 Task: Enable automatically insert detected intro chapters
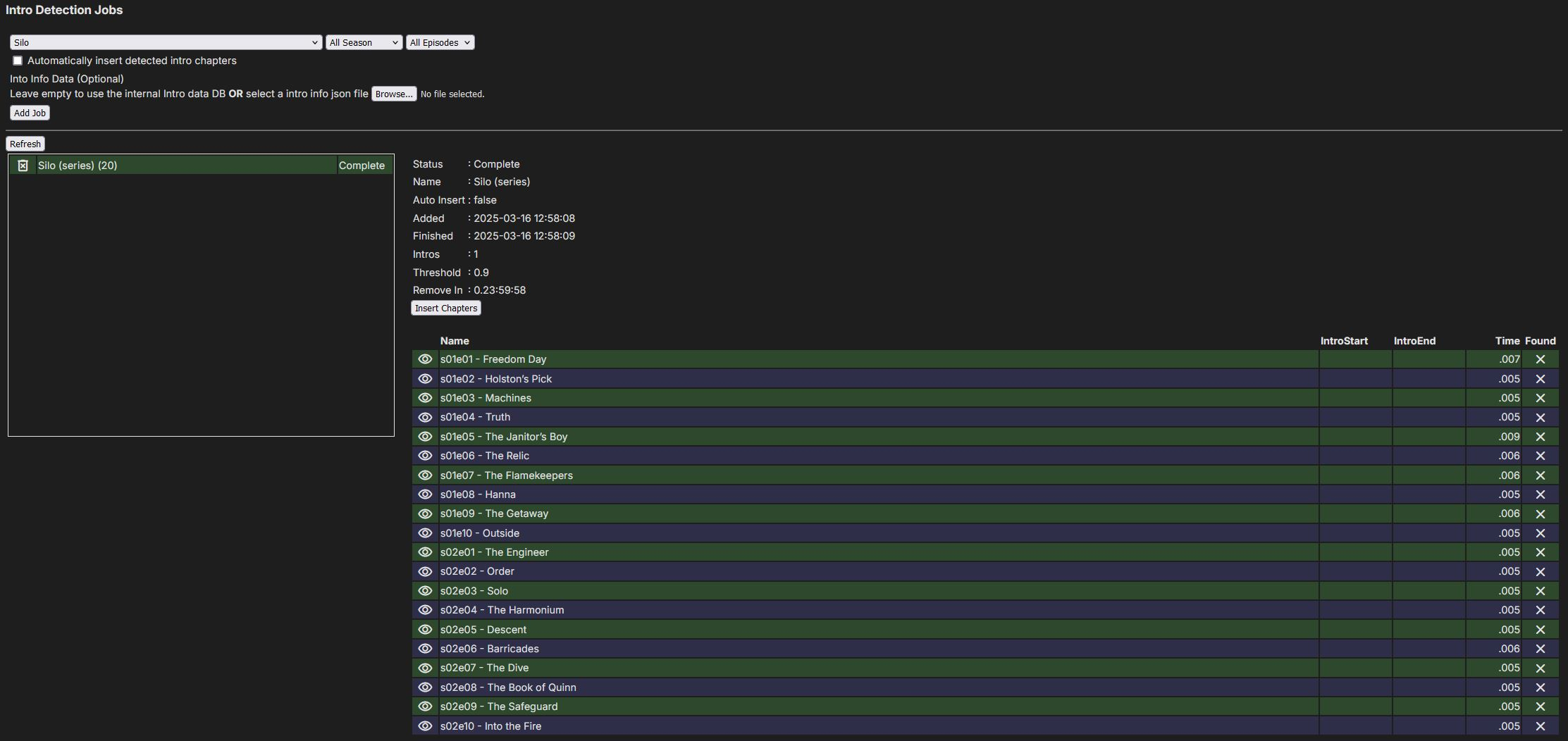tap(18, 61)
